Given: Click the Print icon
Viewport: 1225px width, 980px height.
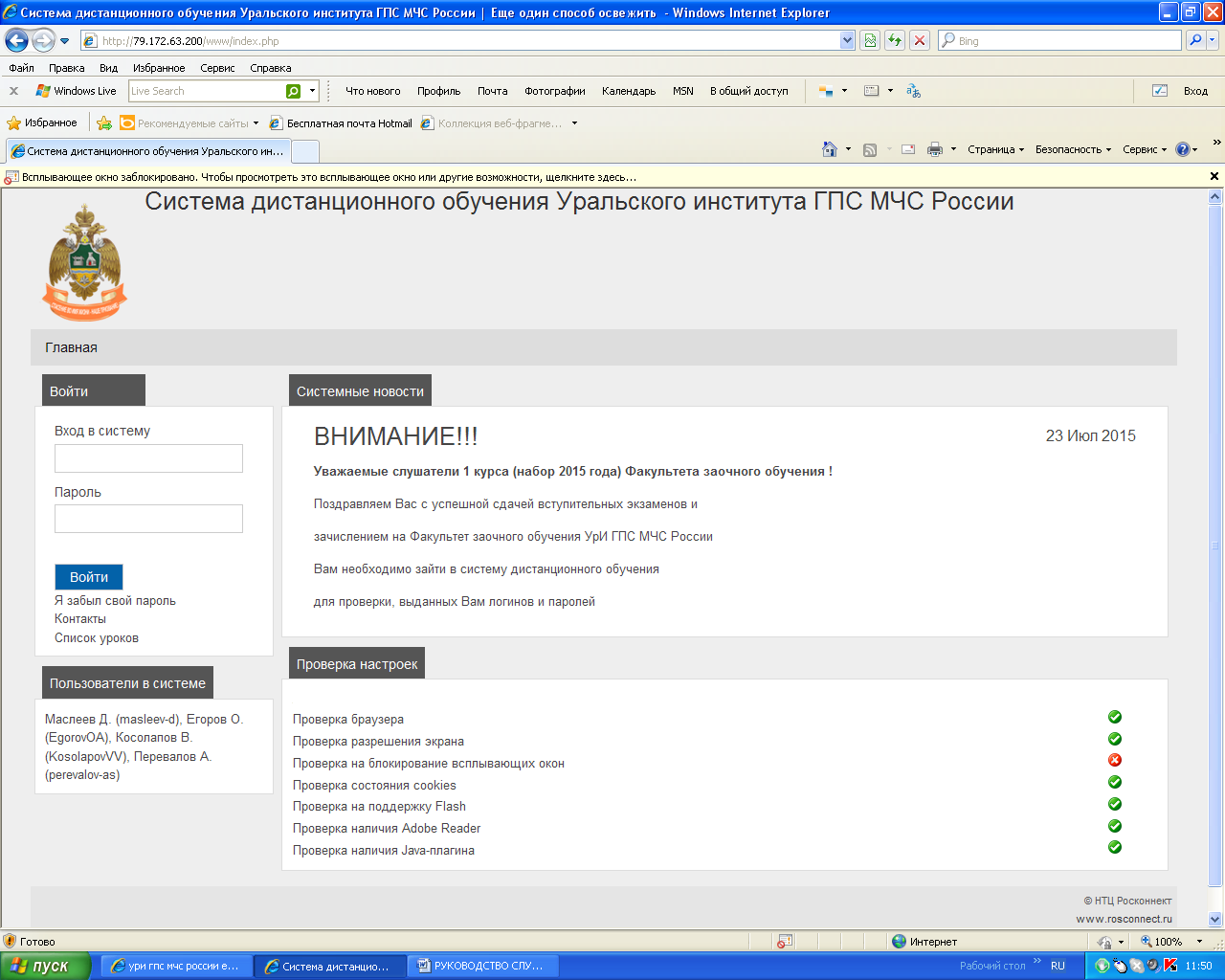Looking at the screenshot, I should (935, 149).
